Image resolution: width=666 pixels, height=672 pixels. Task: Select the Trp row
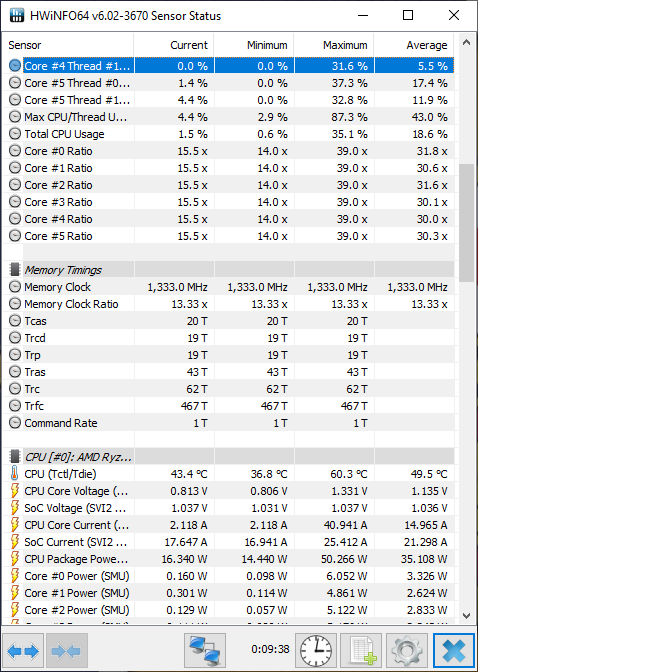coord(229,355)
